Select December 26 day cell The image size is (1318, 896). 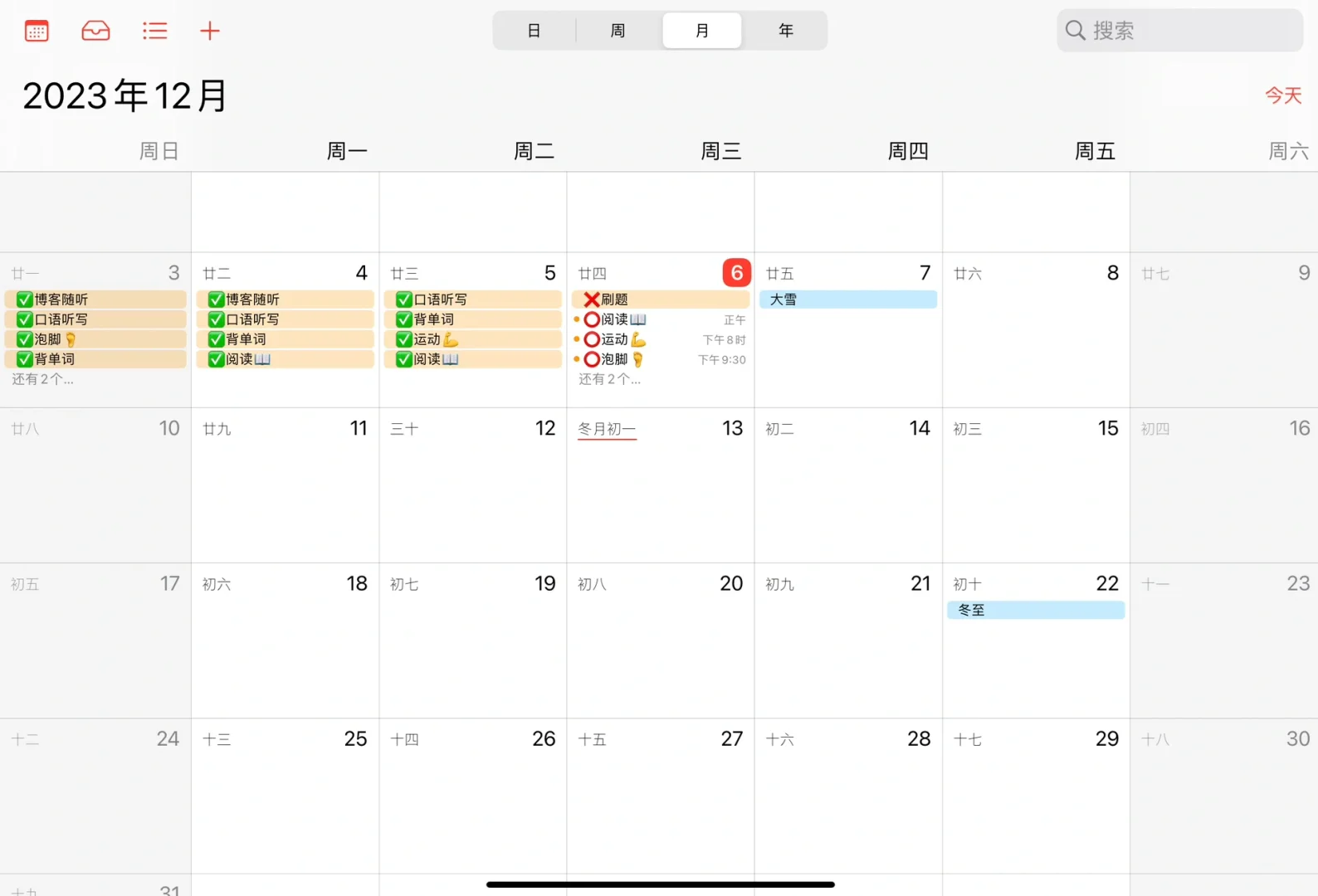[x=473, y=796]
